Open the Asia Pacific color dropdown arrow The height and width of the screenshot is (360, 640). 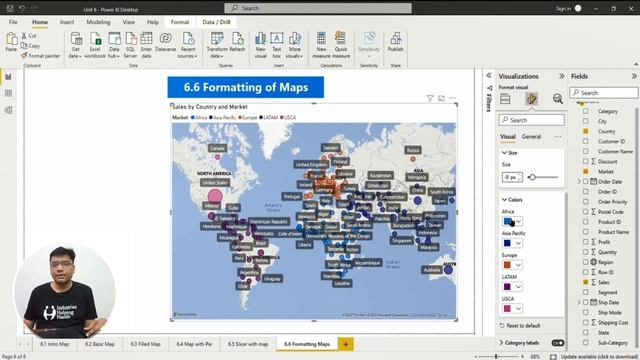tap(518, 243)
